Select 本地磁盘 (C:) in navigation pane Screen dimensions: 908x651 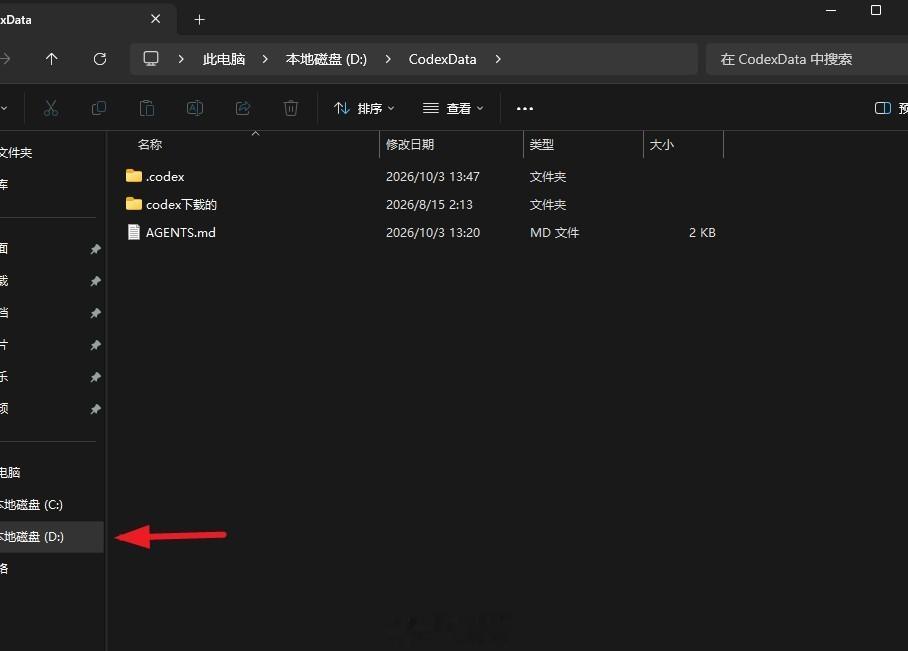click(31, 504)
